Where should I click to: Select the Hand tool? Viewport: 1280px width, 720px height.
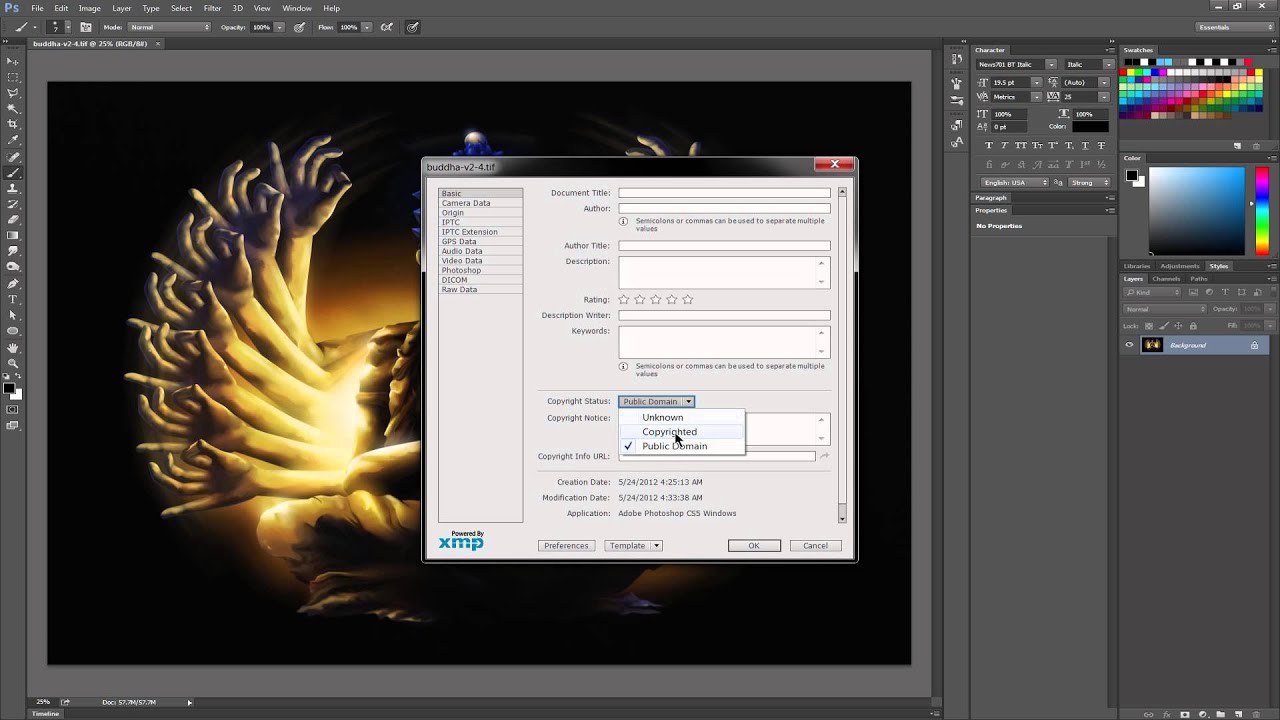coord(13,347)
